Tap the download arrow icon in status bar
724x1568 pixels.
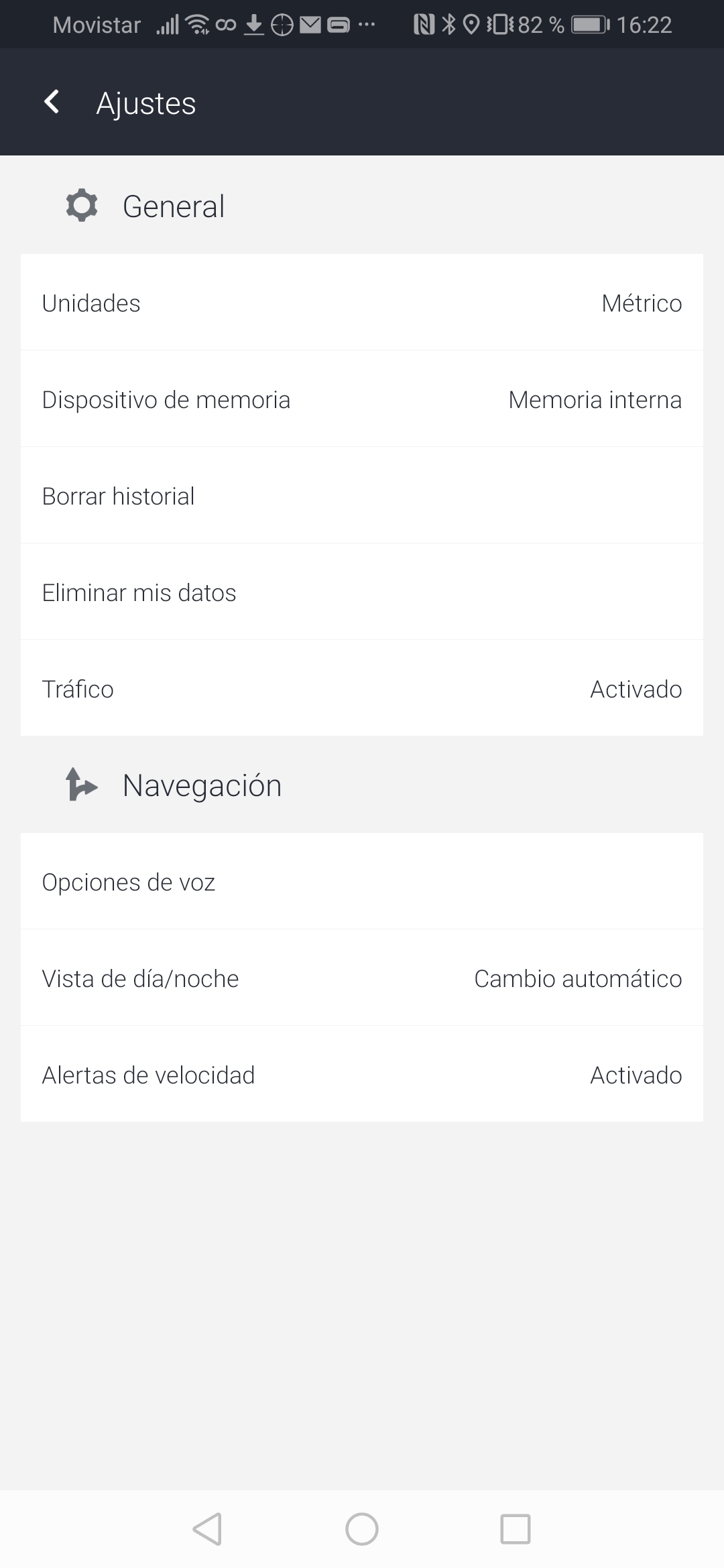(x=253, y=25)
